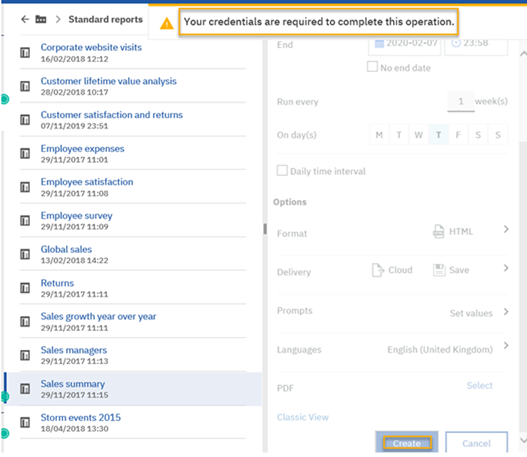This screenshot has width=527, height=457.
Task: Click the end time clock icon
Action: 456,43
